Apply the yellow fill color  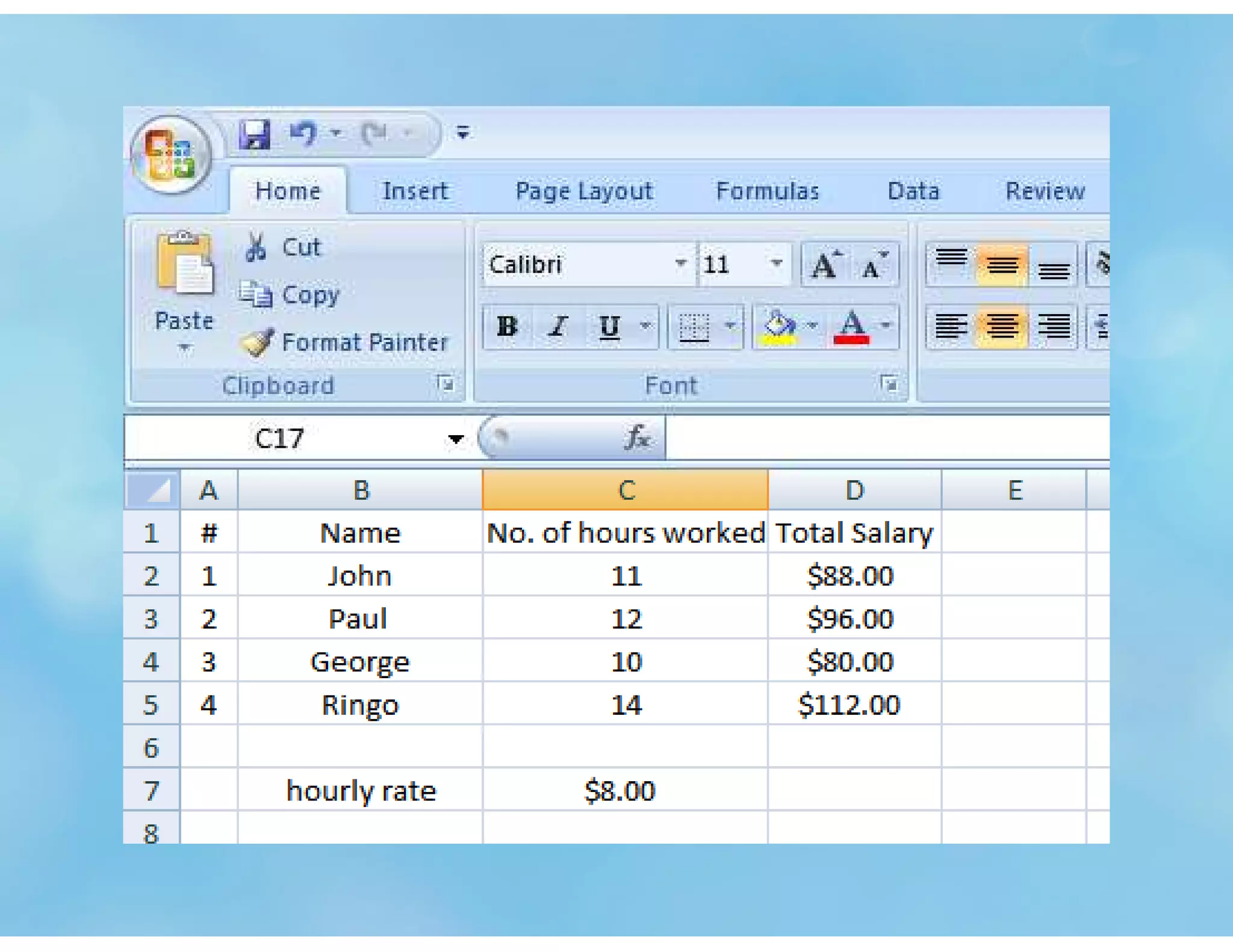click(x=779, y=327)
